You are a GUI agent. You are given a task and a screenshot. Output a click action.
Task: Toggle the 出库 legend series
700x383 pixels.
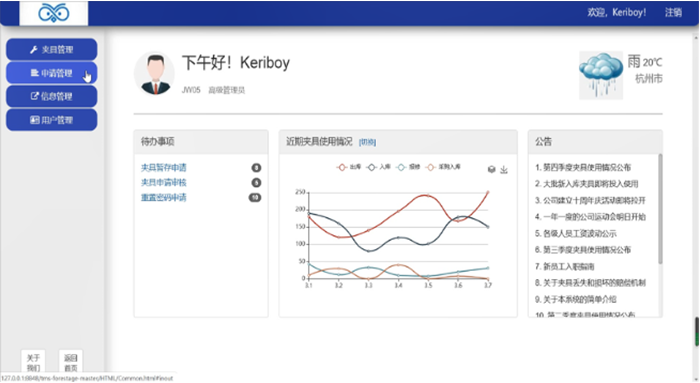[x=349, y=167]
